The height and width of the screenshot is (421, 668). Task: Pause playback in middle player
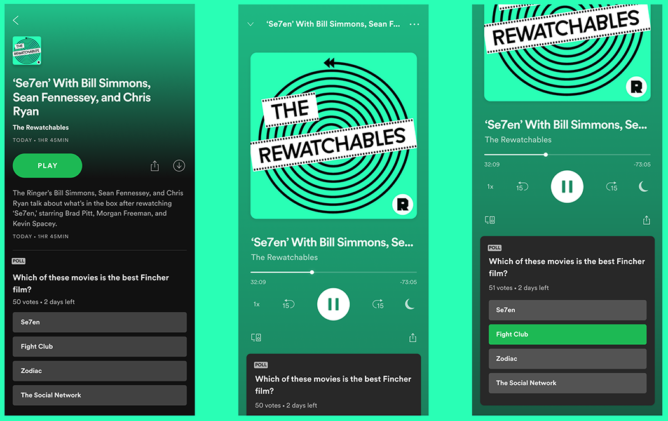(334, 304)
